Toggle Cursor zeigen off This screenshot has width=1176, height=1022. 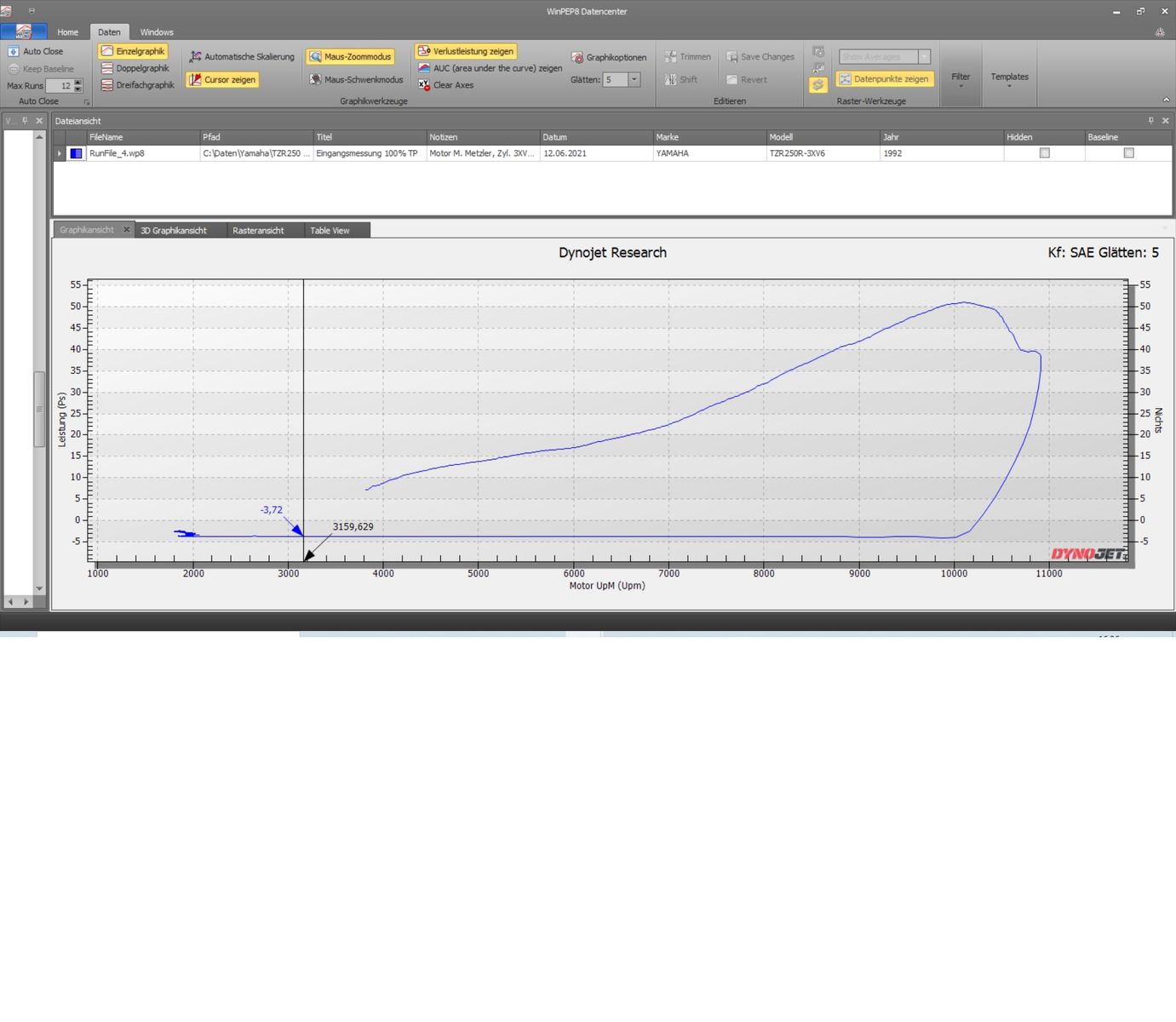pyautogui.click(x=222, y=80)
